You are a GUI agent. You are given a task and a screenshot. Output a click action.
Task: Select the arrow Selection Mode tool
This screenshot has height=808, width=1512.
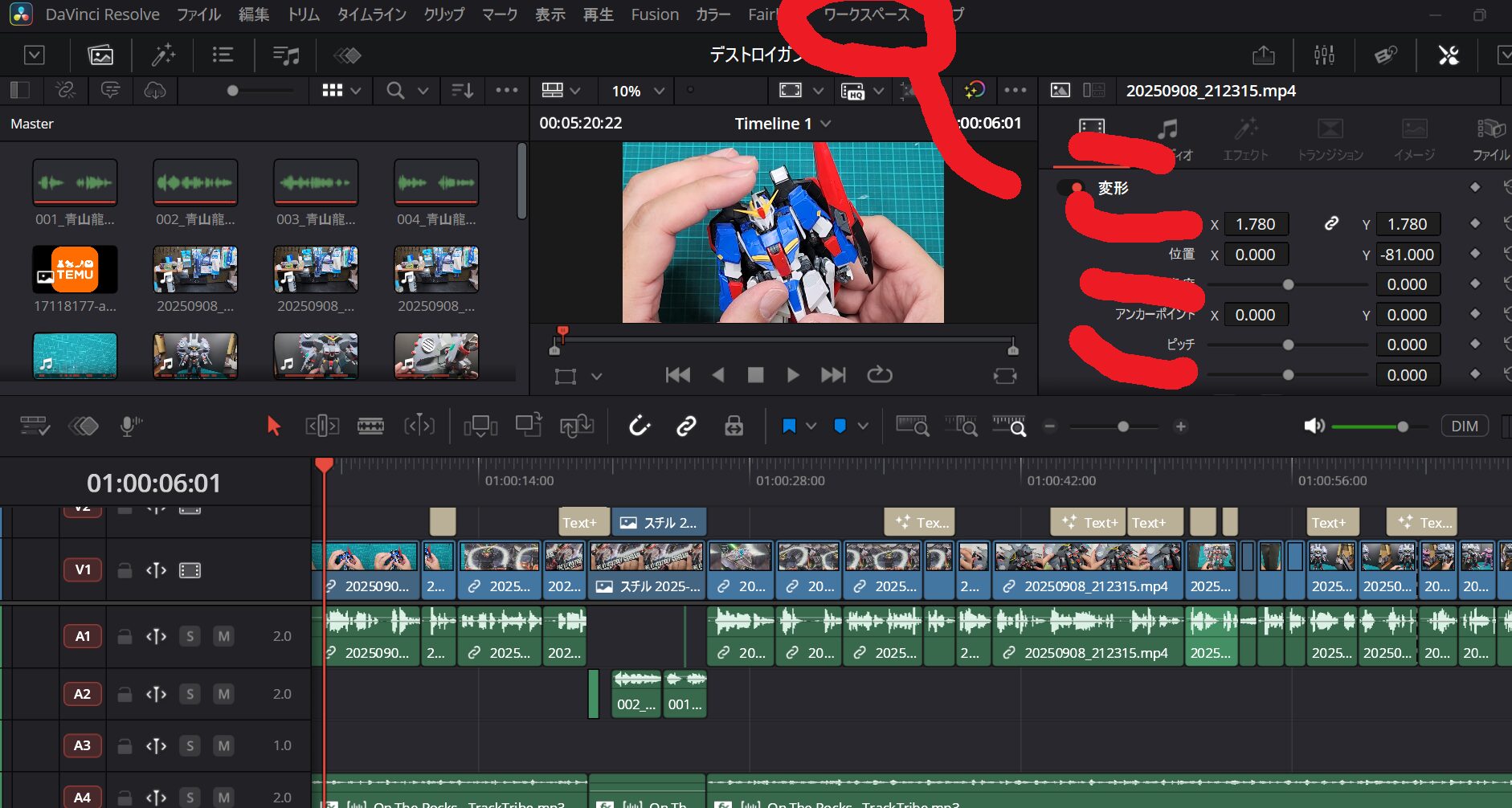pos(273,426)
